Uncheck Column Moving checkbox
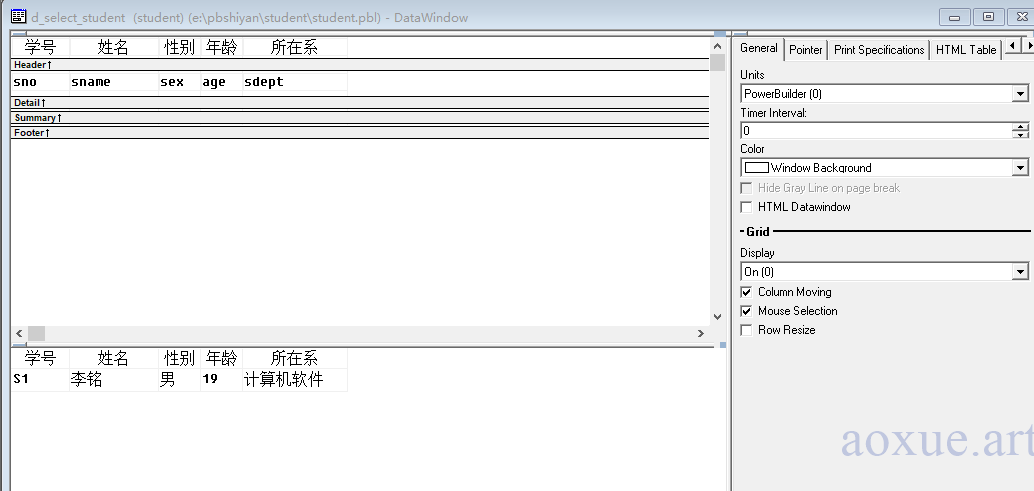The height and width of the screenshot is (491, 1034). coord(746,292)
